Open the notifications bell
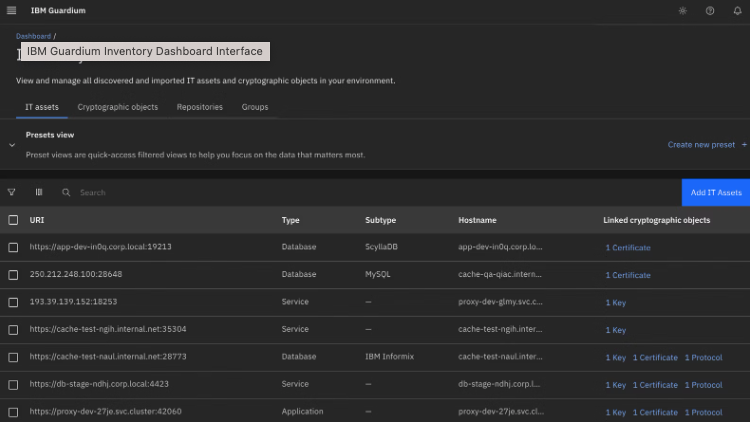Image resolution: width=750 pixels, height=422 pixels. [737, 11]
